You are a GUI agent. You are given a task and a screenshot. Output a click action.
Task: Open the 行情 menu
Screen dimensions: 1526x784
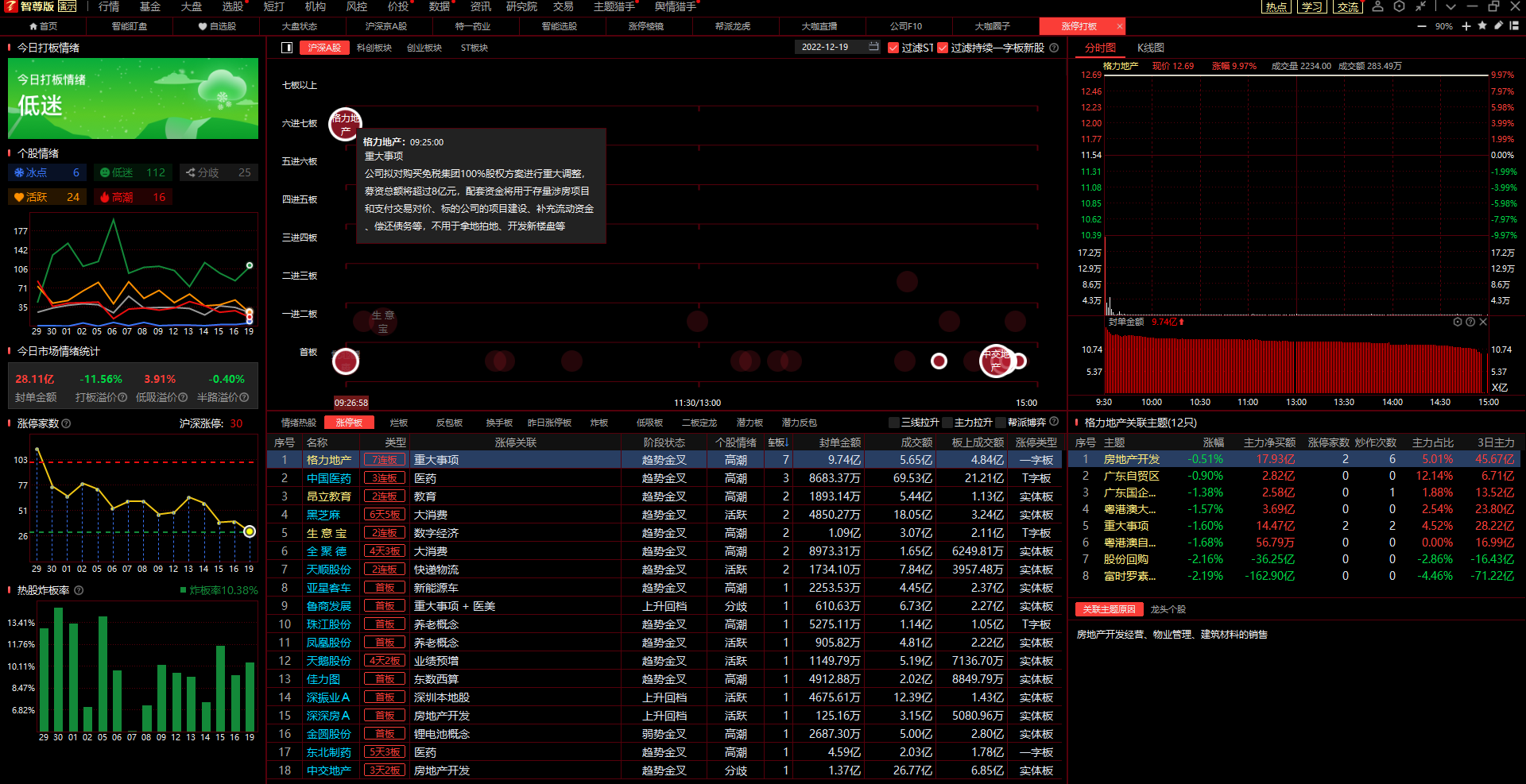pyautogui.click(x=109, y=6)
